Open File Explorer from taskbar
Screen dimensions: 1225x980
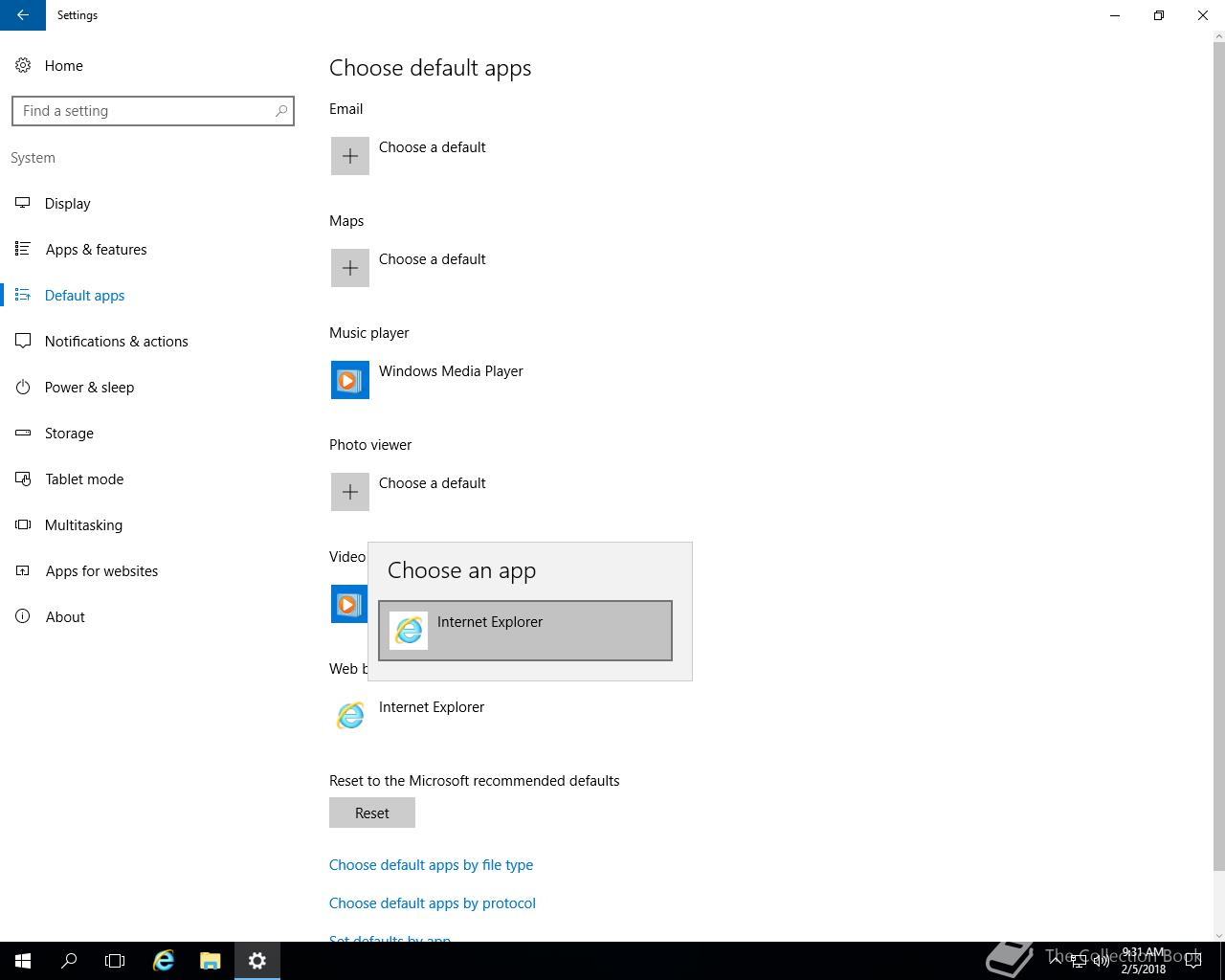pyautogui.click(x=211, y=961)
